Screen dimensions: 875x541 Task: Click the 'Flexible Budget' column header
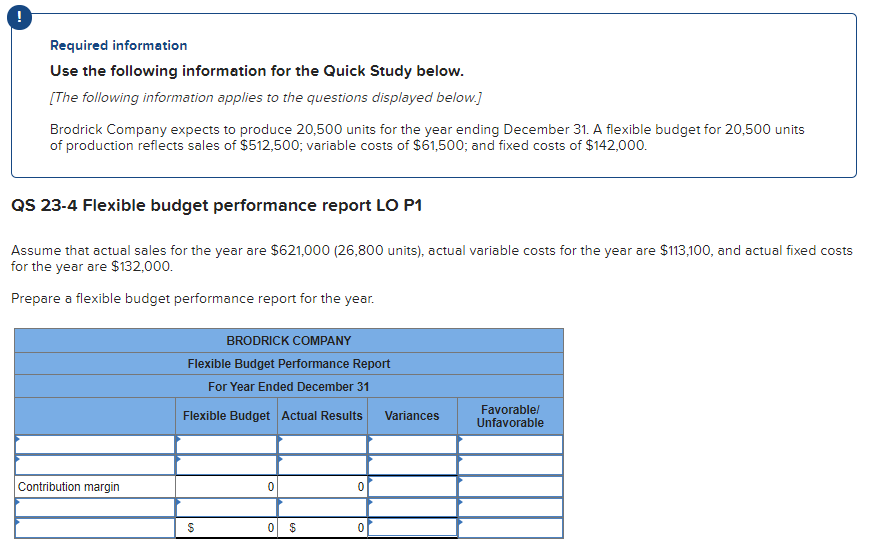(226, 416)
